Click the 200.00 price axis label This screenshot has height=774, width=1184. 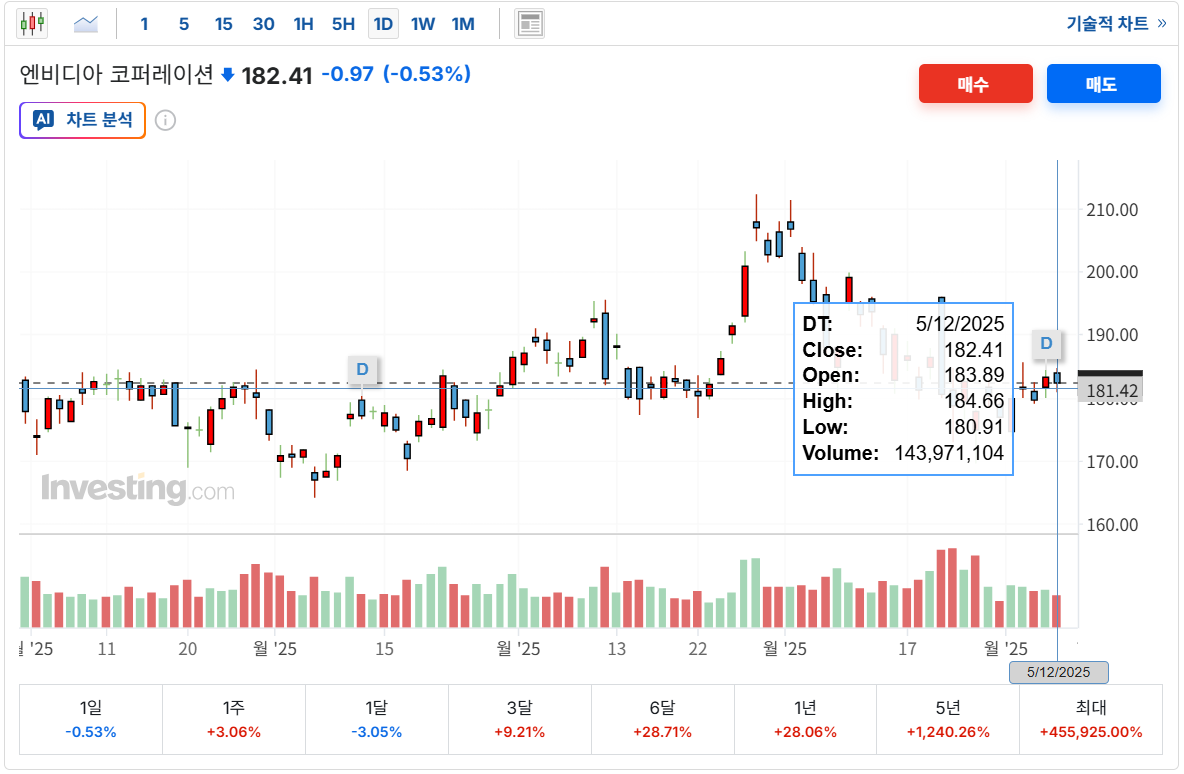click(1112, 272)
